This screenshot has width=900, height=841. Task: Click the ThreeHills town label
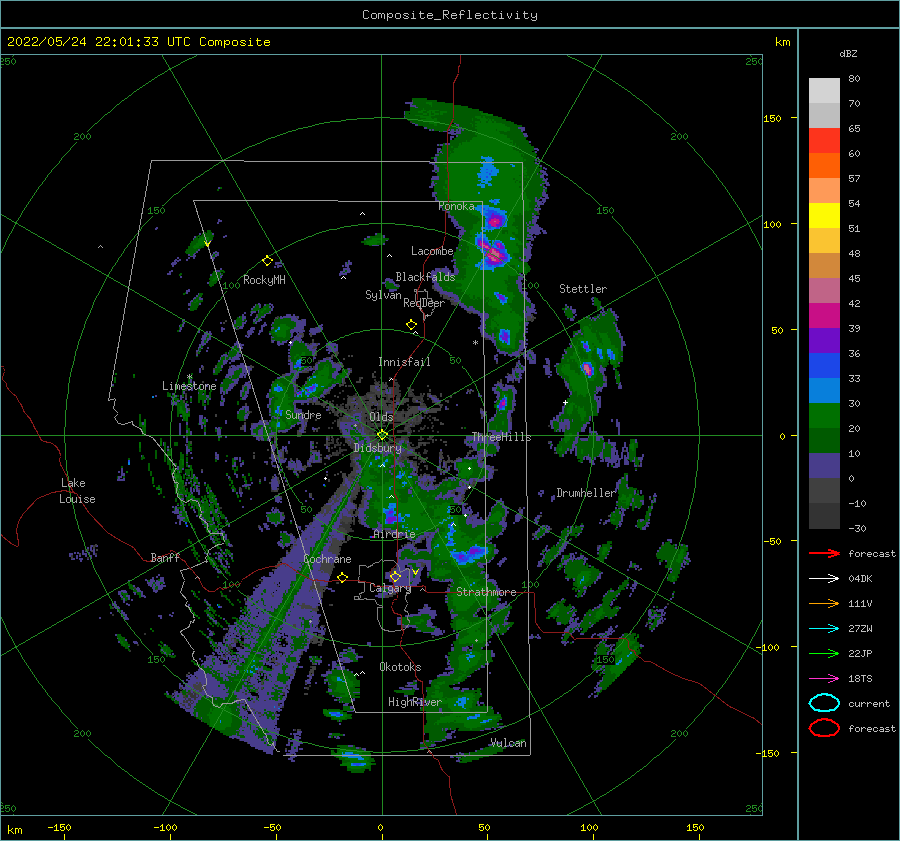(502, 437)
